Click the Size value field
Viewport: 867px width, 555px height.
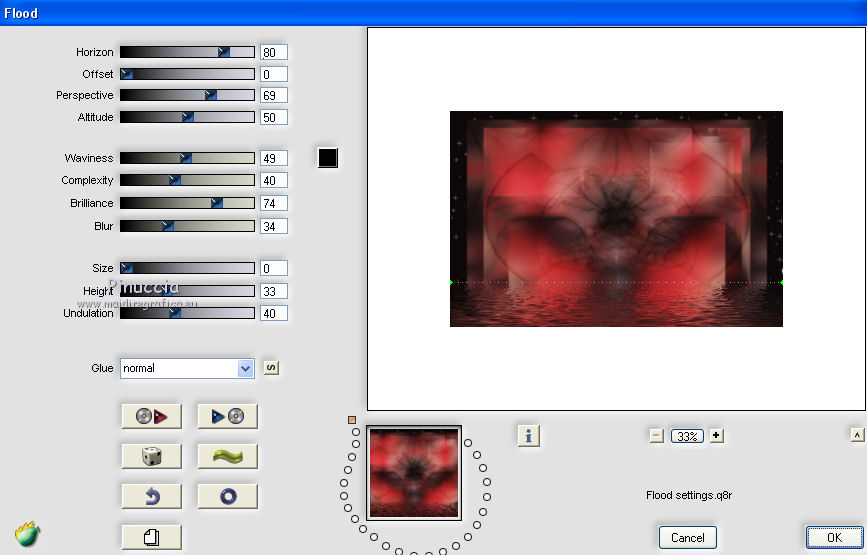point(274,268)
